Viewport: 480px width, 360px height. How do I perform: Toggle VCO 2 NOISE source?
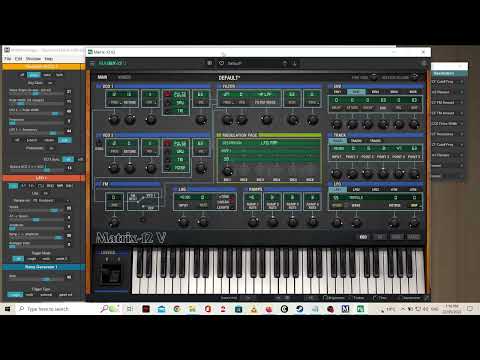coord(176,168)
